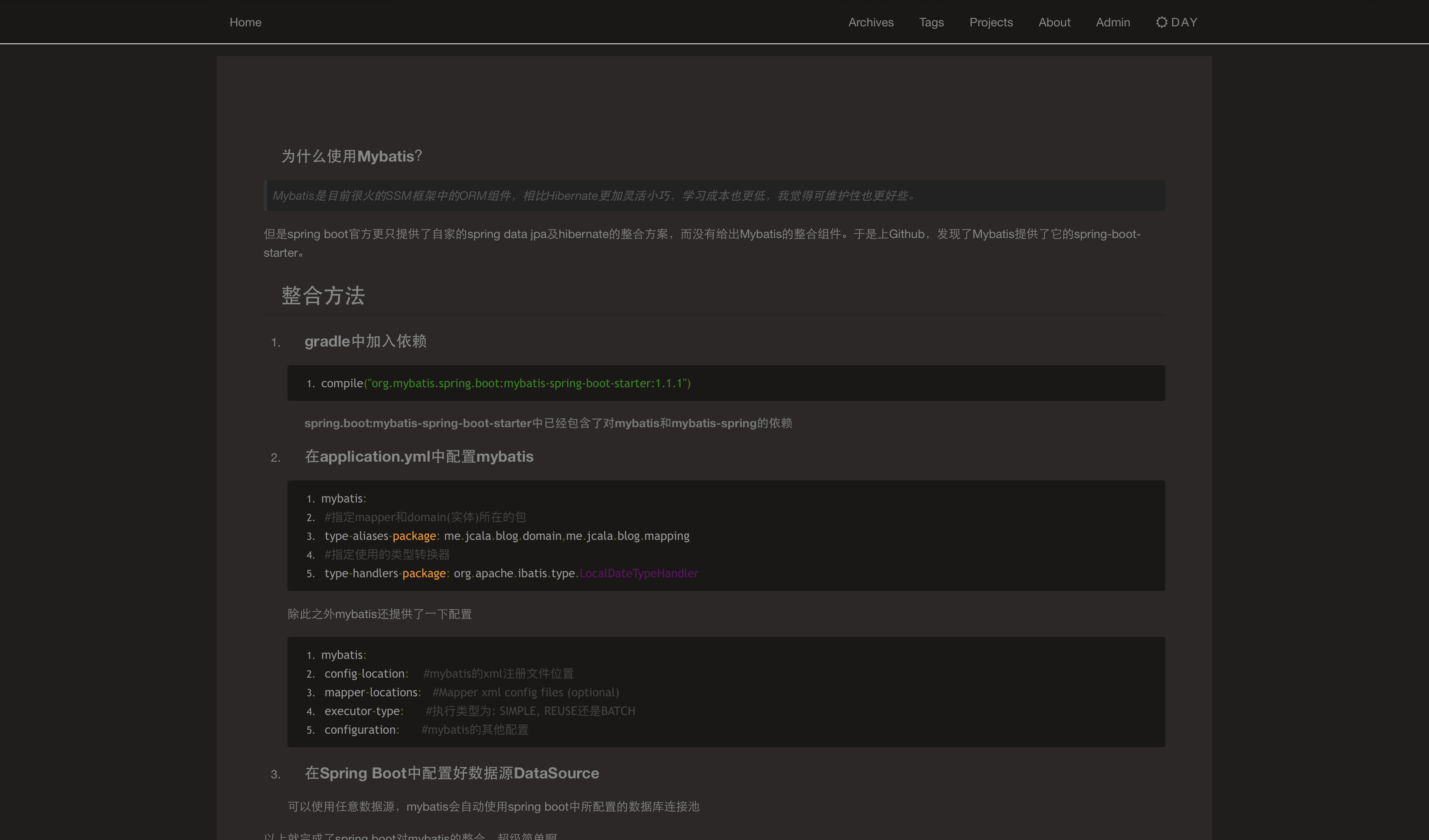This screenshot has height=840, width=1429.
Task: Click the heading 在Spring Boot中配置好数据源DataSource
Action: pos(451,773)
